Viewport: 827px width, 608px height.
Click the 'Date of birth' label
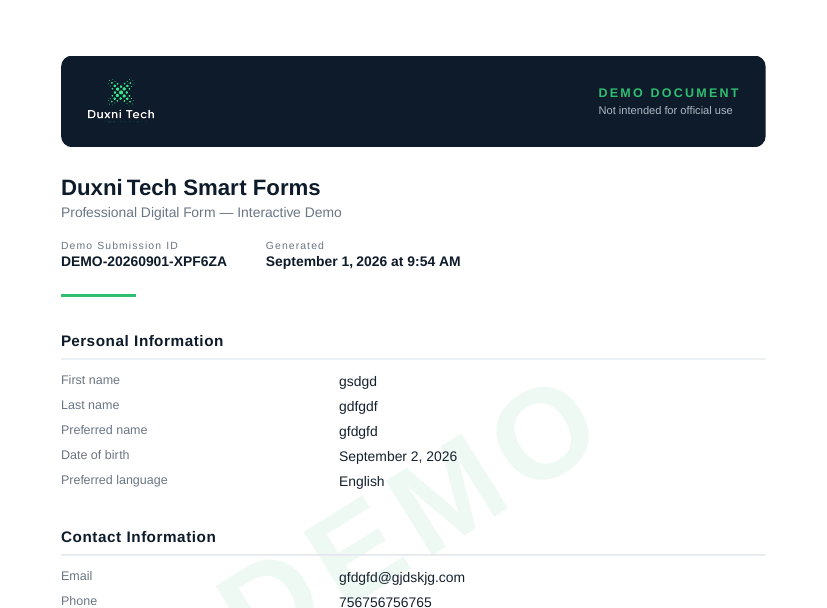click(x=95, y=455)
